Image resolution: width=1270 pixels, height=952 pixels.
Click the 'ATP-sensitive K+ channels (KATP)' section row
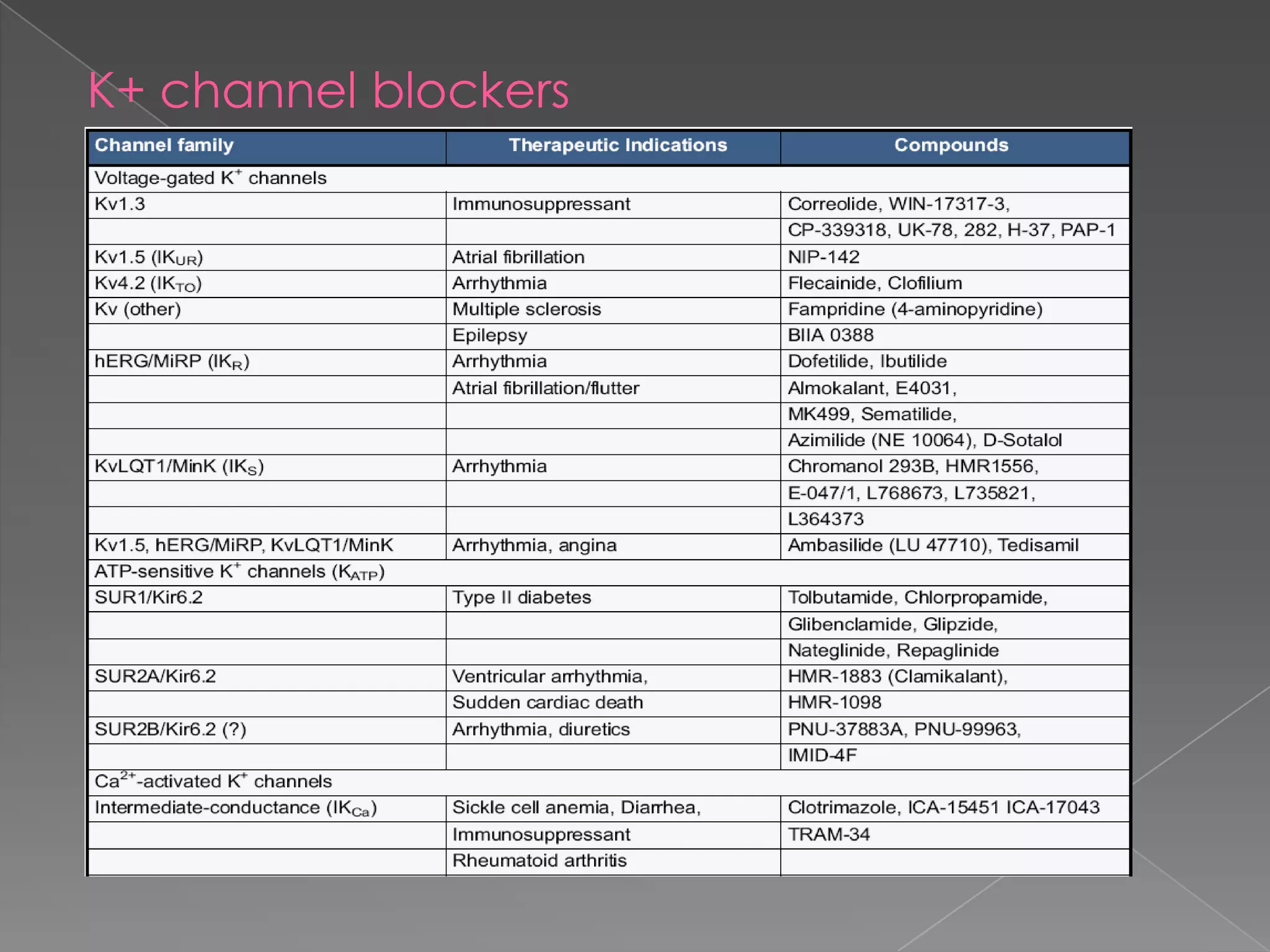pos(608,572)
